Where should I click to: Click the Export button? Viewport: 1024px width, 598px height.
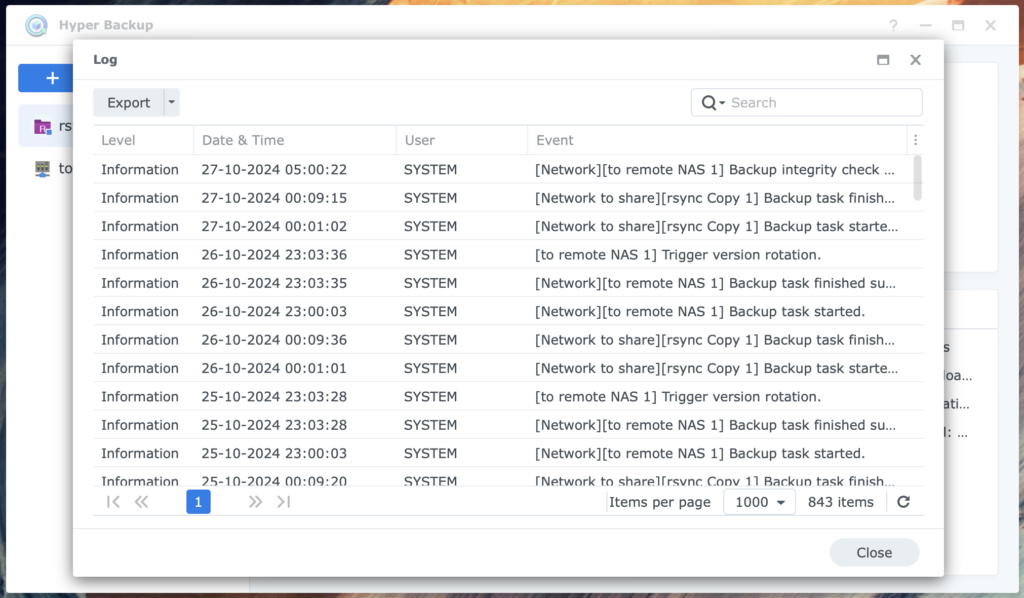click(x=128, y=102)
